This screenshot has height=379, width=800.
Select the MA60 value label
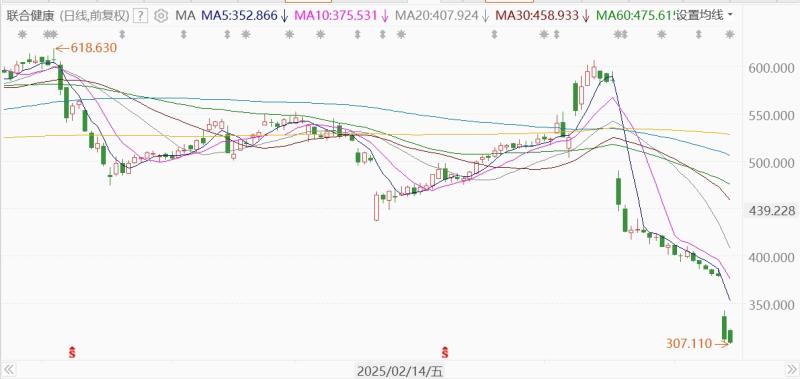pyautogui.click(x=635, y=16)
